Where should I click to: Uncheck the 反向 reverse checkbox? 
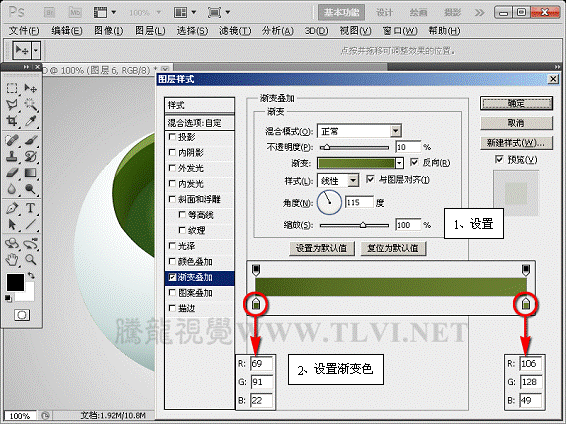[414, 162]
